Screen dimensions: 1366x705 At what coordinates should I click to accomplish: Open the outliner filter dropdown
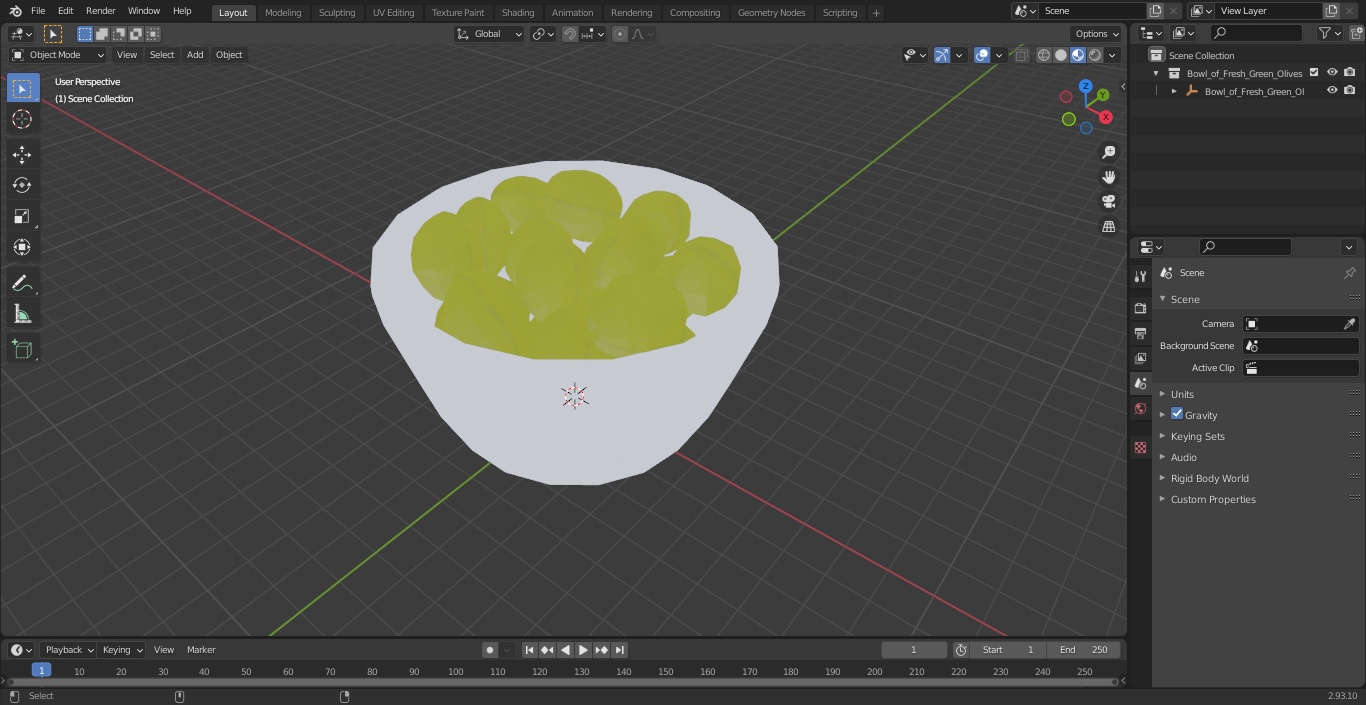pyautogui.click(x=1329, y=33)
